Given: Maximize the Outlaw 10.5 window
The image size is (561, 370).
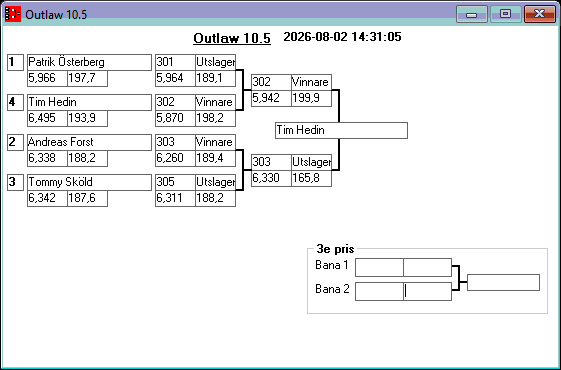Looking at the screenshot, I should (505, 14).
